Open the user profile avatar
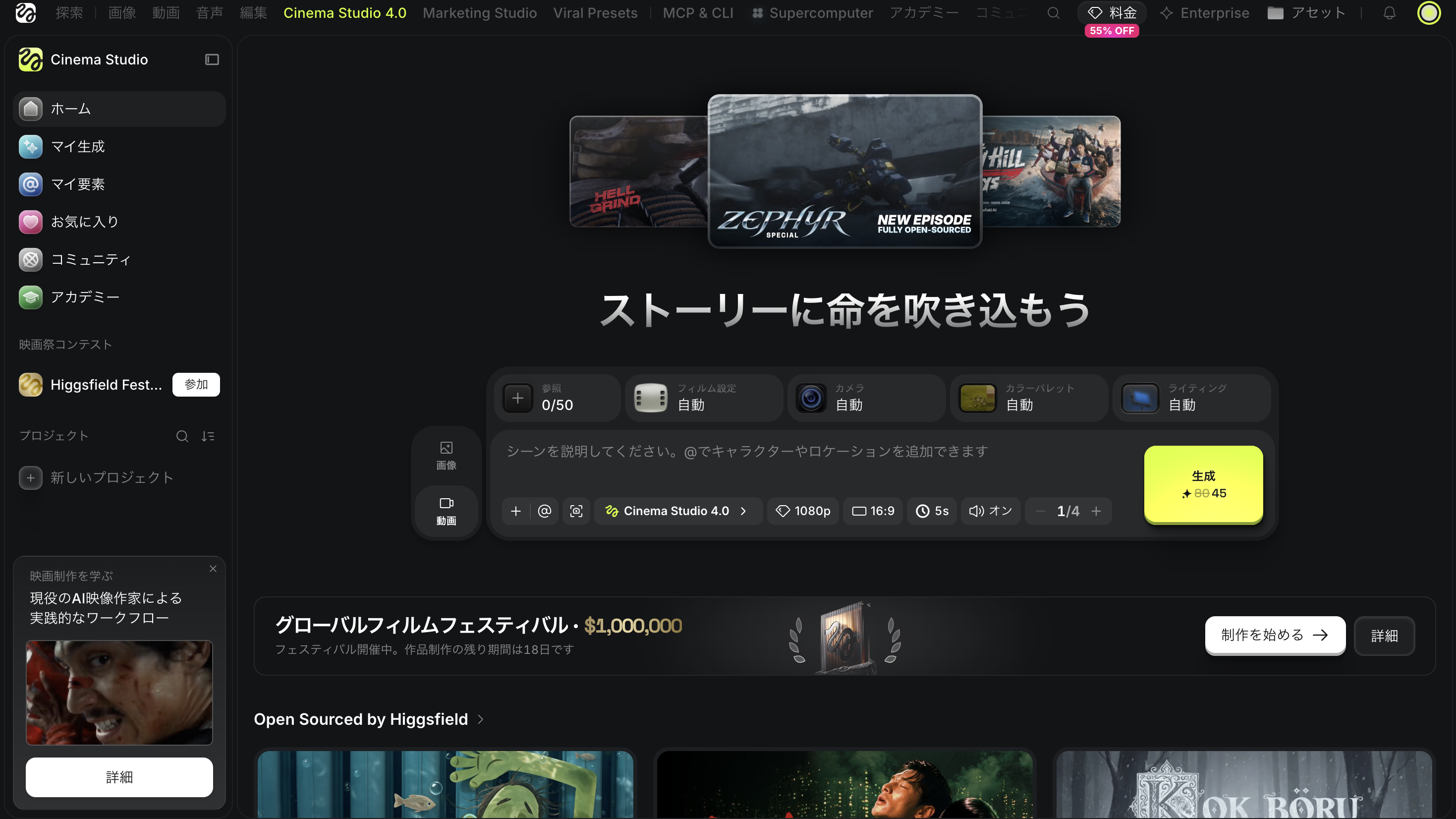Image resolution: width=1456 pixels, height=819 pixels. tap(1429, 12)
